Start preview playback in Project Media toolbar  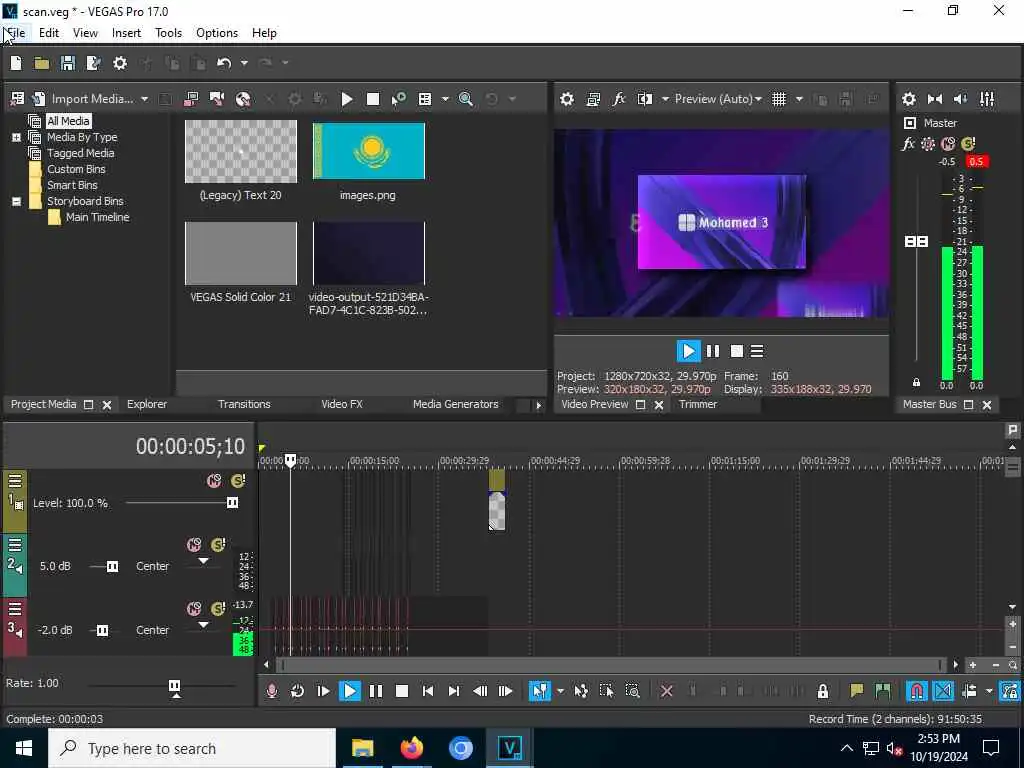(347, 99)
